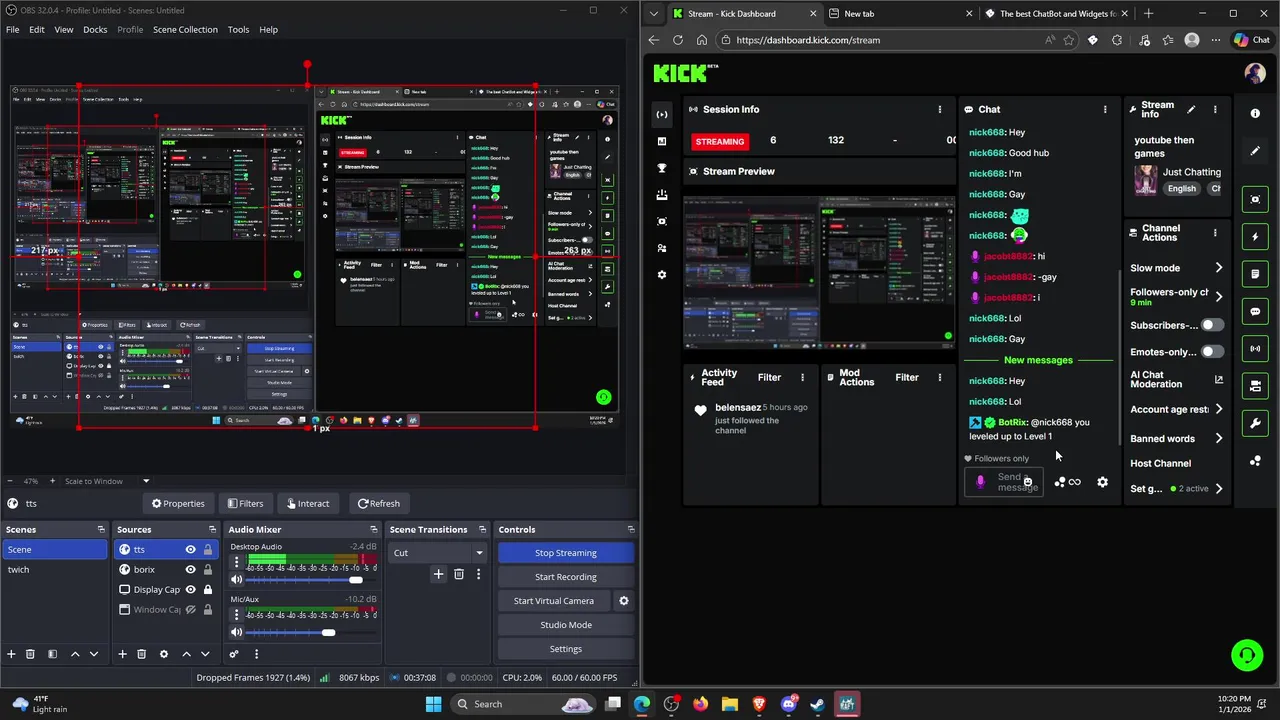Delete selected source with Sources trash icon
The height and width of the screenshot is (720, 1280).
pos(141,654)
